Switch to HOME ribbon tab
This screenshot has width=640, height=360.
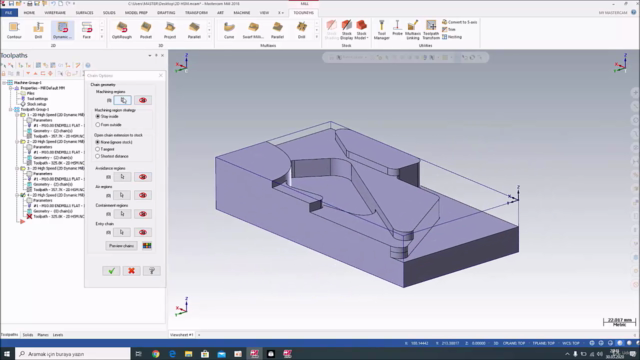tap(29, 13)
